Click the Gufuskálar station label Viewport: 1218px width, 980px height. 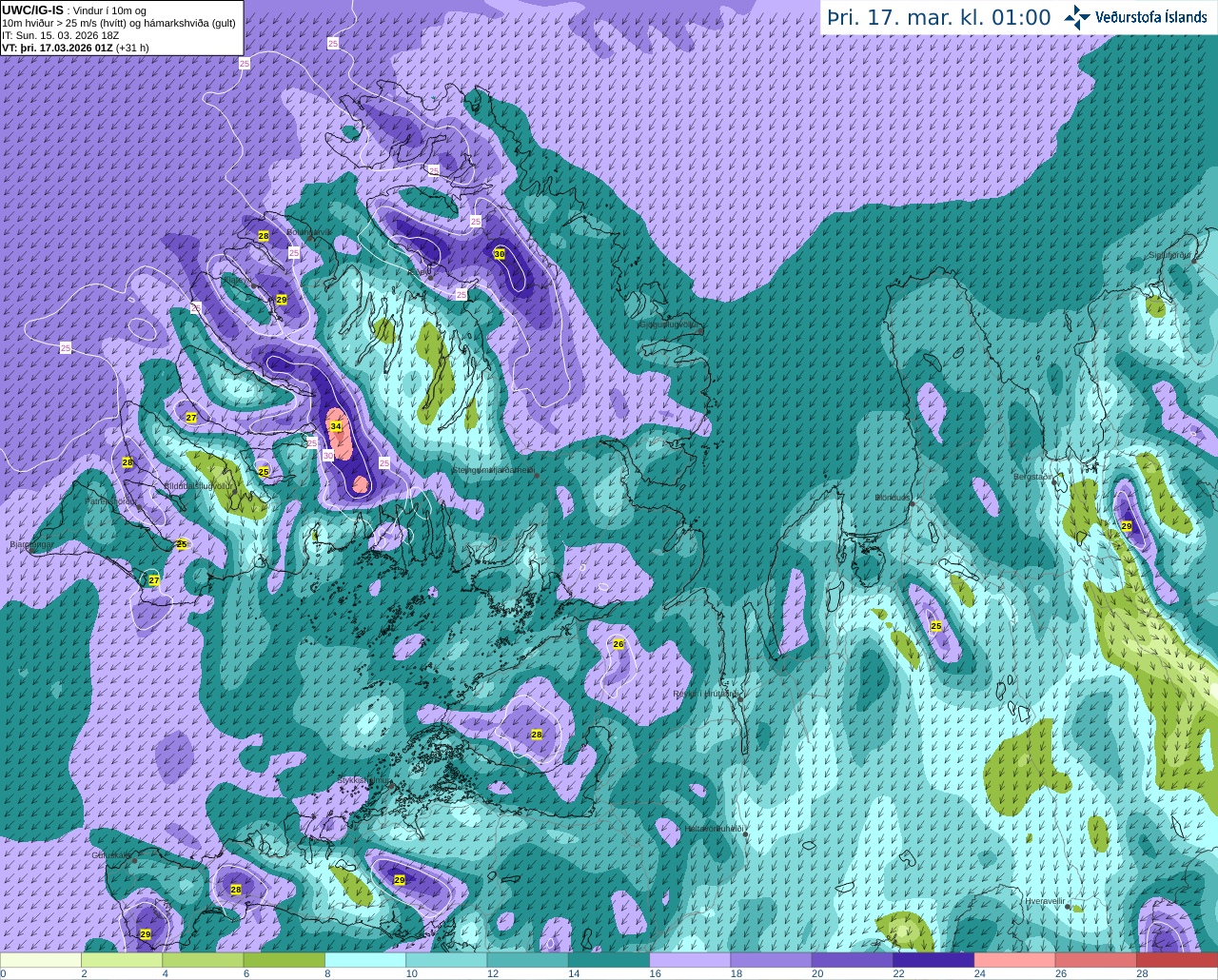111,855
